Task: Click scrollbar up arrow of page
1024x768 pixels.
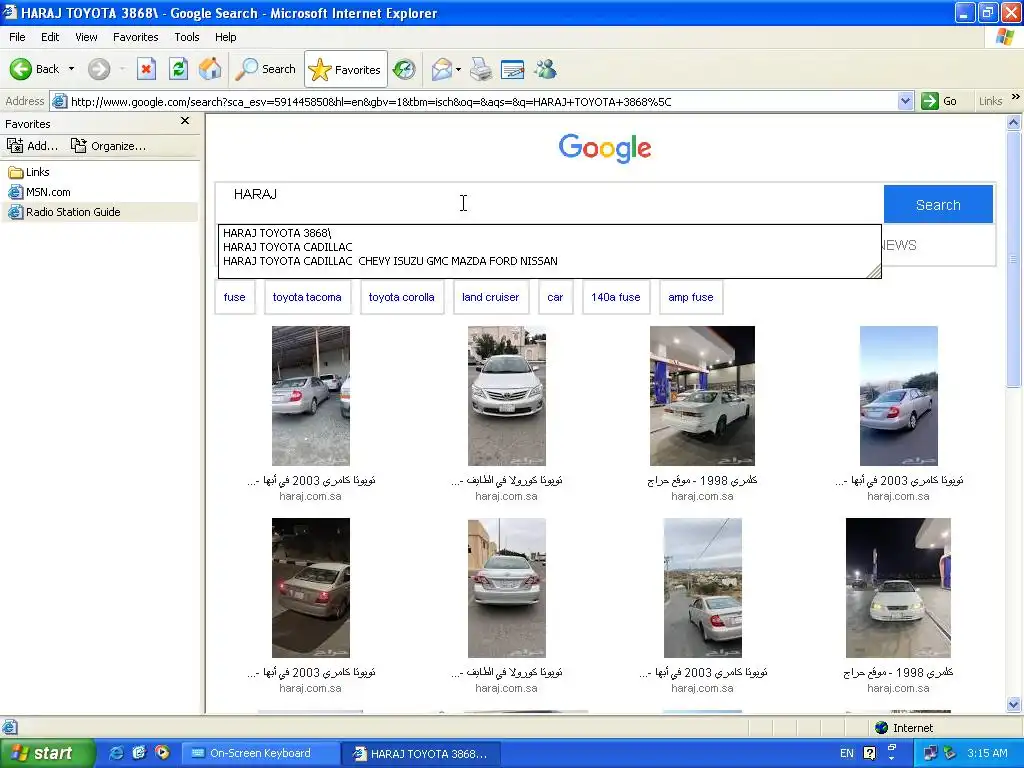Action: pos(1014,122)
